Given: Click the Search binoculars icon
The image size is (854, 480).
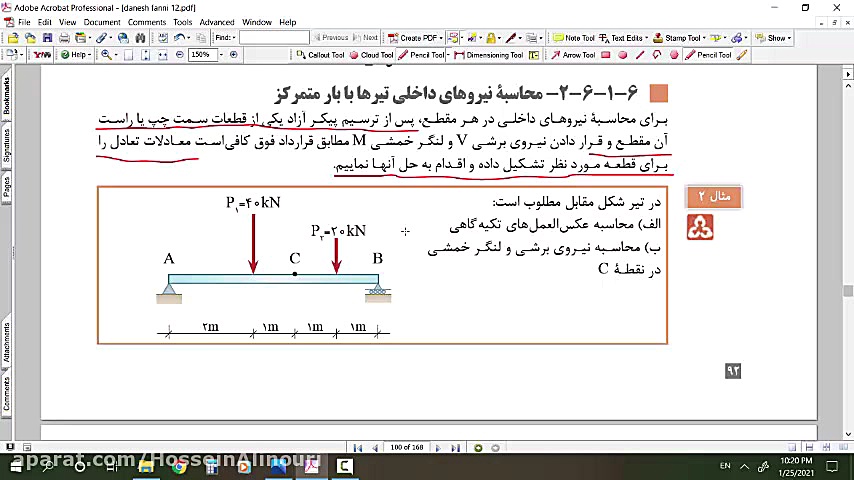Looking at the screenshot, I should point(141,38).
